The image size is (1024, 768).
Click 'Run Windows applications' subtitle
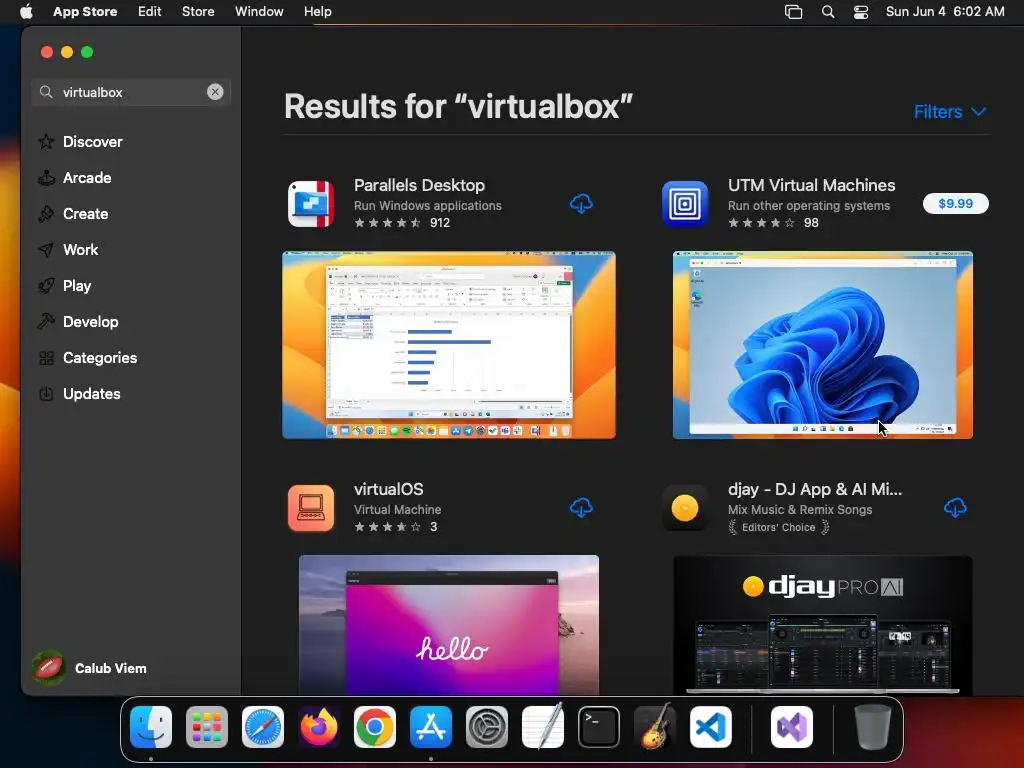pyautogui.click(x=428, y=206)
